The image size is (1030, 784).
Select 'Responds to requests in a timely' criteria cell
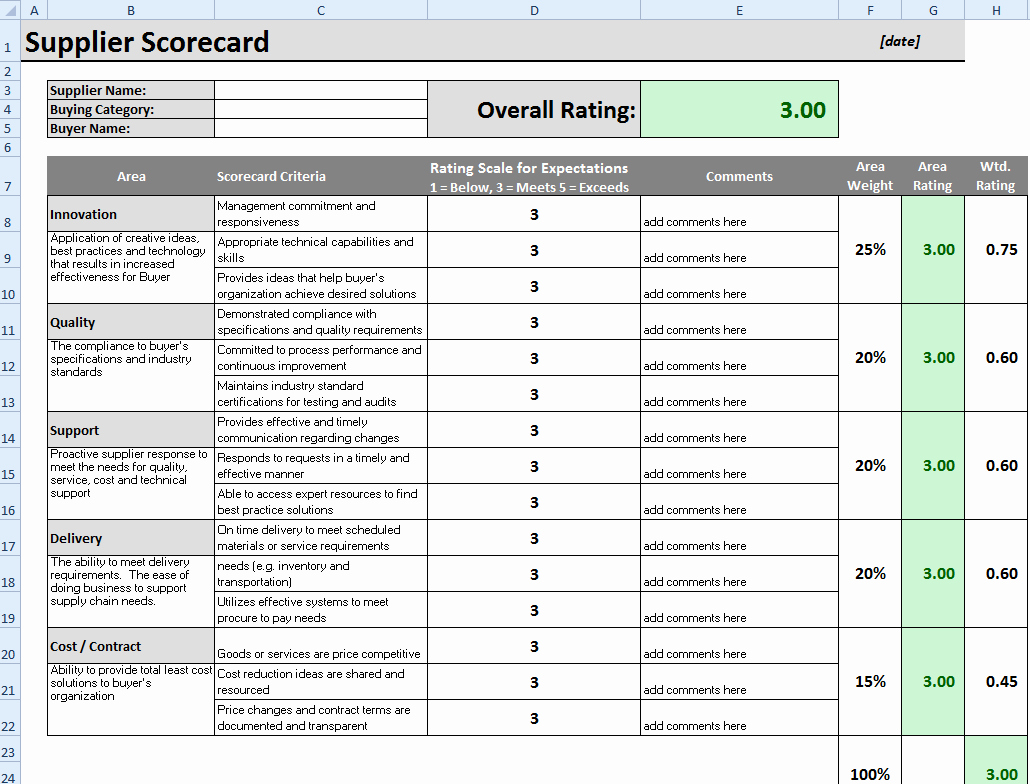[321, 466]
